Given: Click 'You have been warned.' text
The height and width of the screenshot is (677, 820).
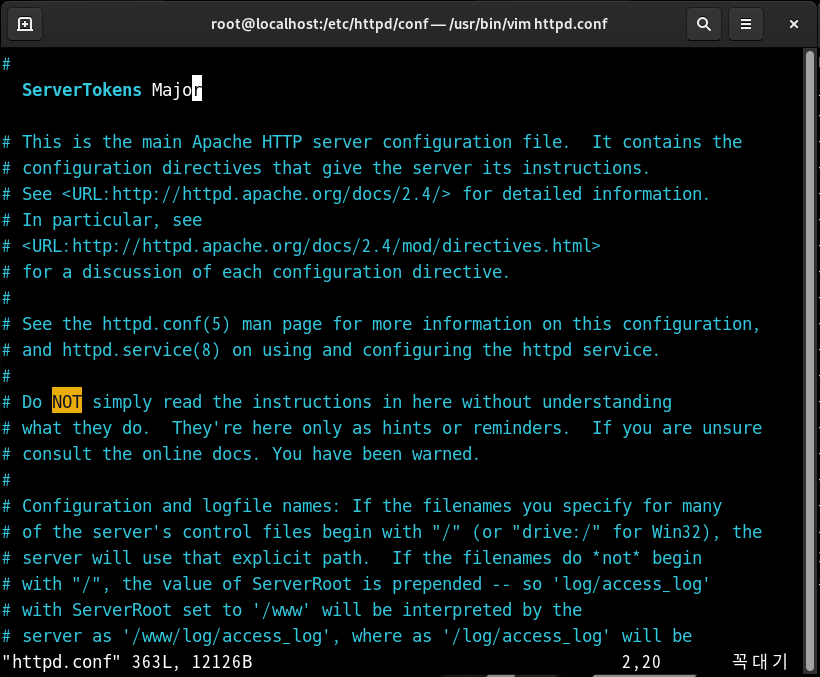Looking at the screenshot, I should pyautogui.click(x=375, y=454).
